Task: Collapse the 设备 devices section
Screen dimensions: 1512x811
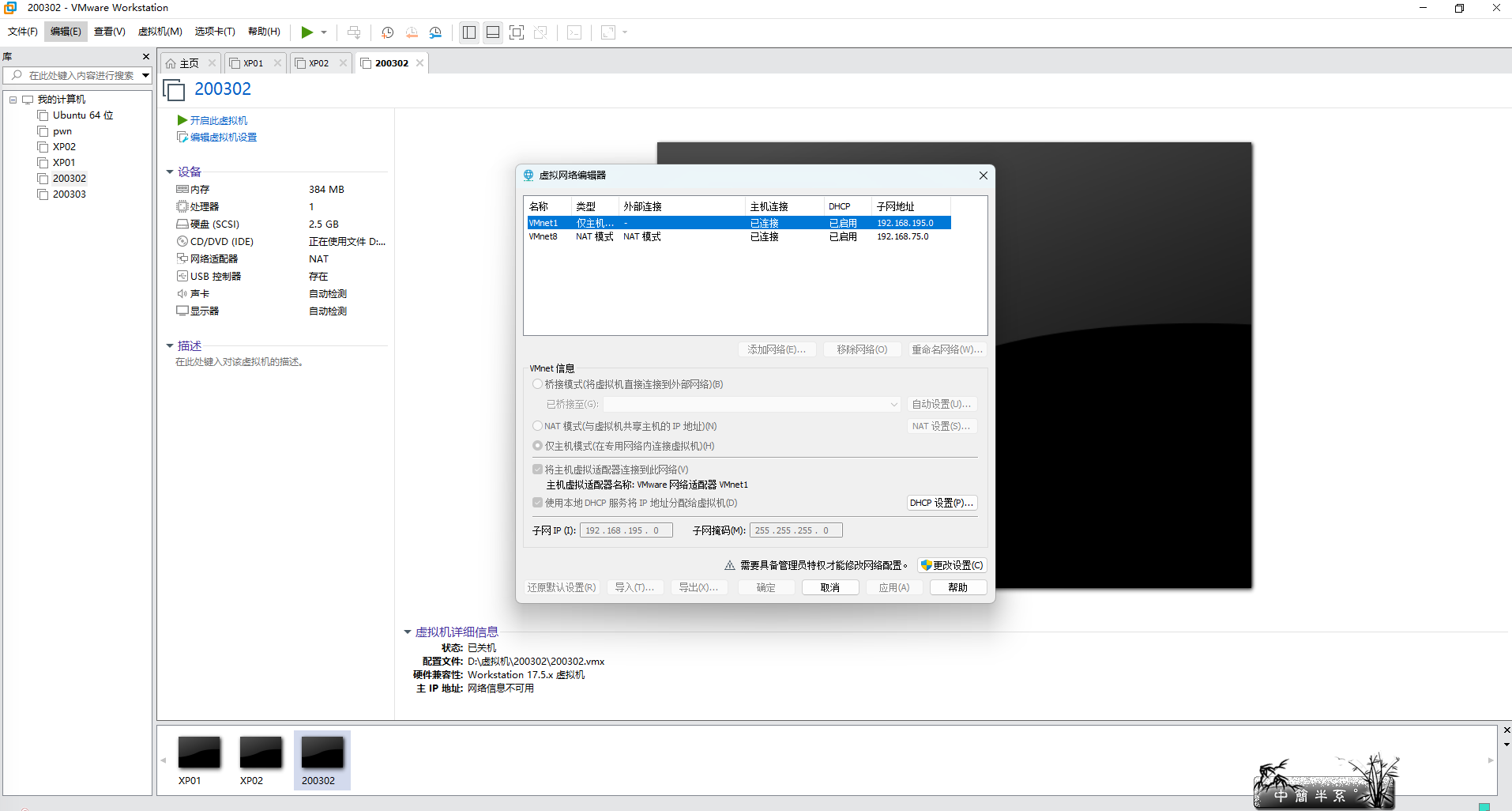Action: [x=170, y=172]
